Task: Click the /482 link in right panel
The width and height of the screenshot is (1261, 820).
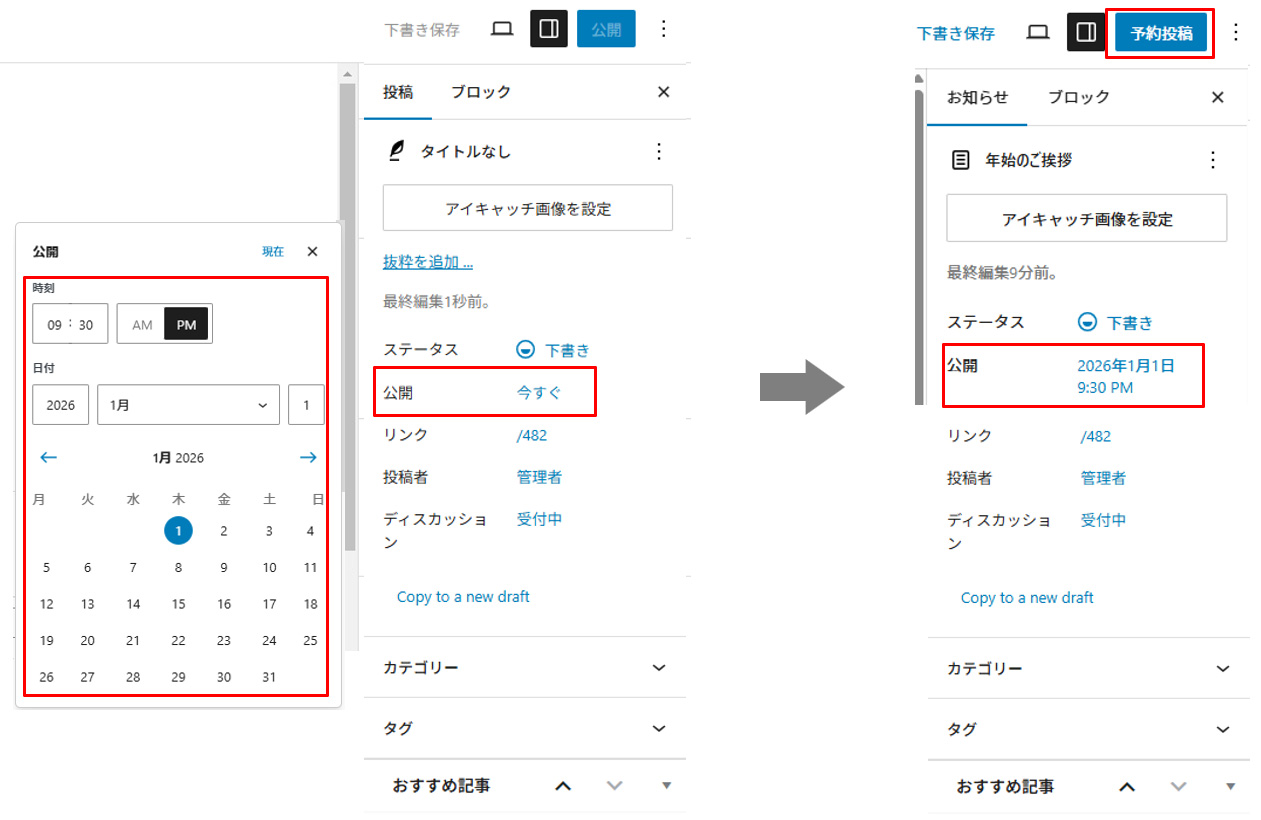Action: click(x=1096, y=436)
